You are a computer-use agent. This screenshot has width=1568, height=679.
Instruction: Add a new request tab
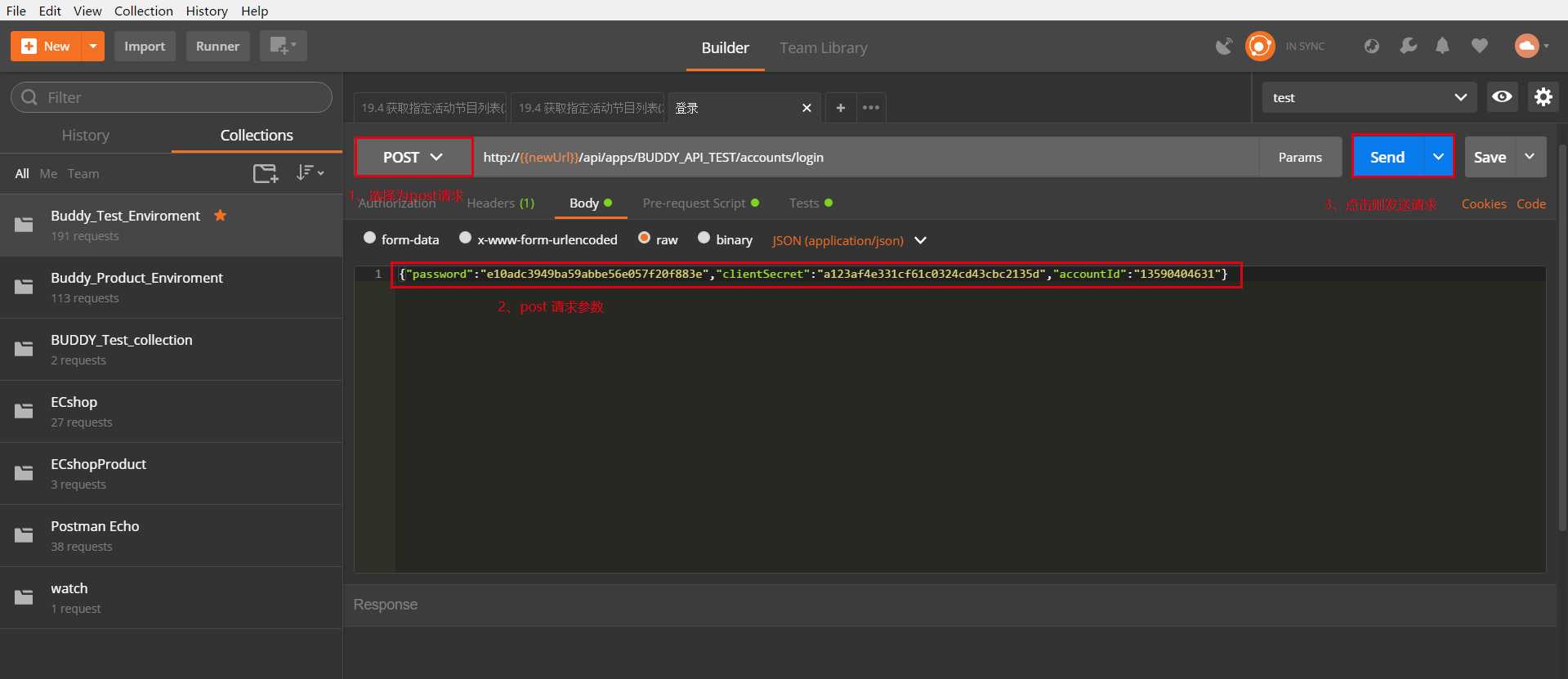840,108
